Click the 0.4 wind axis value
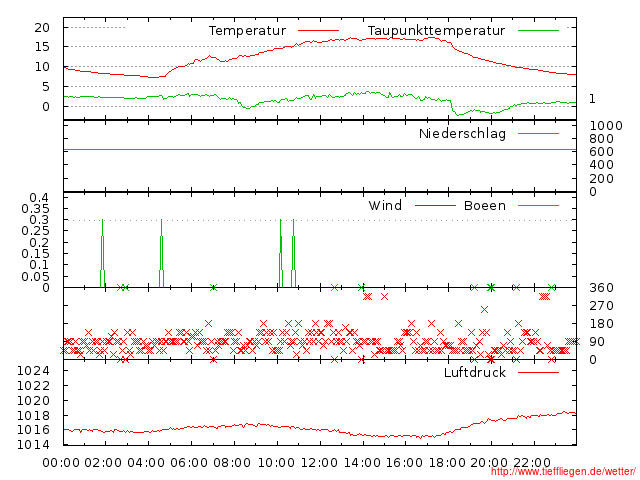 (39, 198)
